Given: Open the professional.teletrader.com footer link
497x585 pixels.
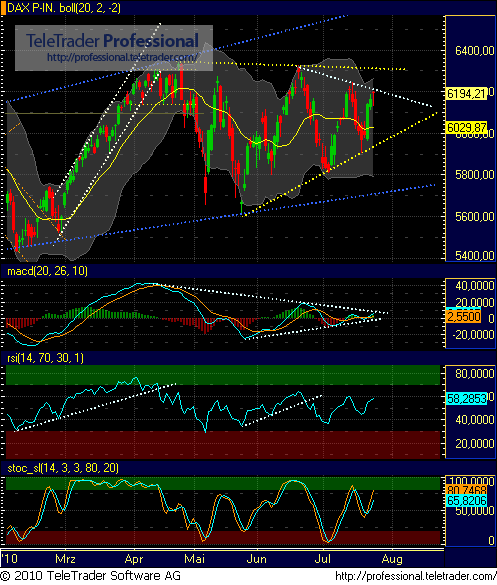Looking at the screenshot, I should [415, 576].
